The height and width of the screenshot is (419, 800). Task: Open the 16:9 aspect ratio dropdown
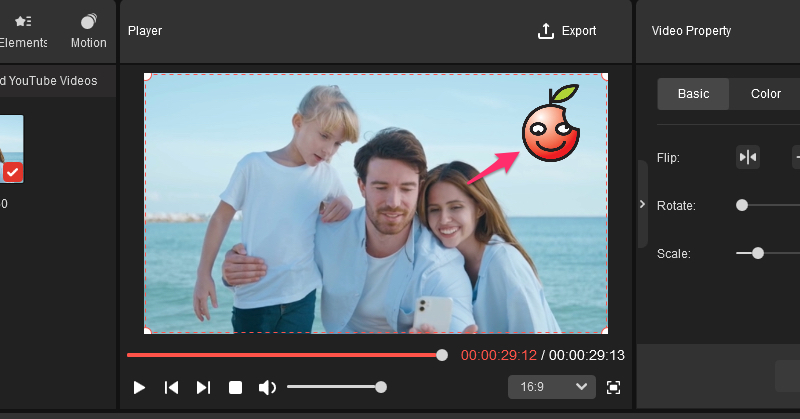click(x=551, y=387)
